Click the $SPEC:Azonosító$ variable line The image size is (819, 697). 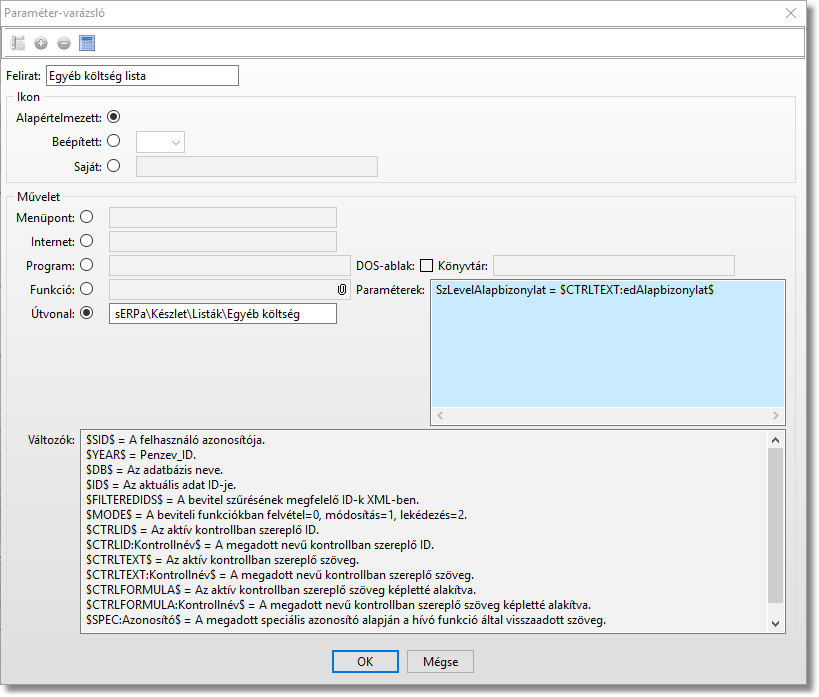tap(346, 620)
